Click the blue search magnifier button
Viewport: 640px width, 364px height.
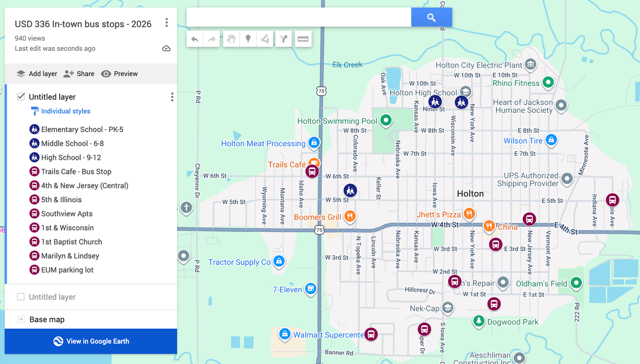[431, 17]
